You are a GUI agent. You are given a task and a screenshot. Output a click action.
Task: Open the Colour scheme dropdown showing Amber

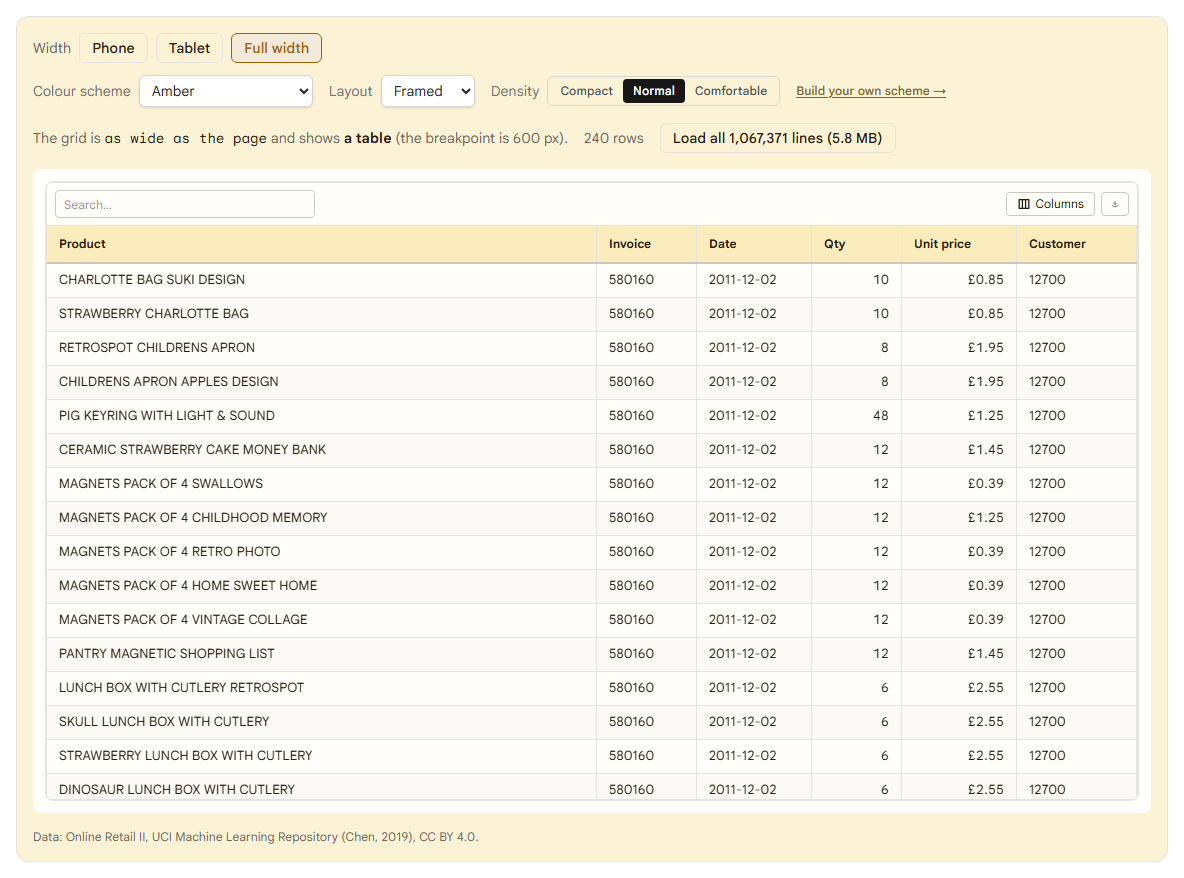coord(226,91)
